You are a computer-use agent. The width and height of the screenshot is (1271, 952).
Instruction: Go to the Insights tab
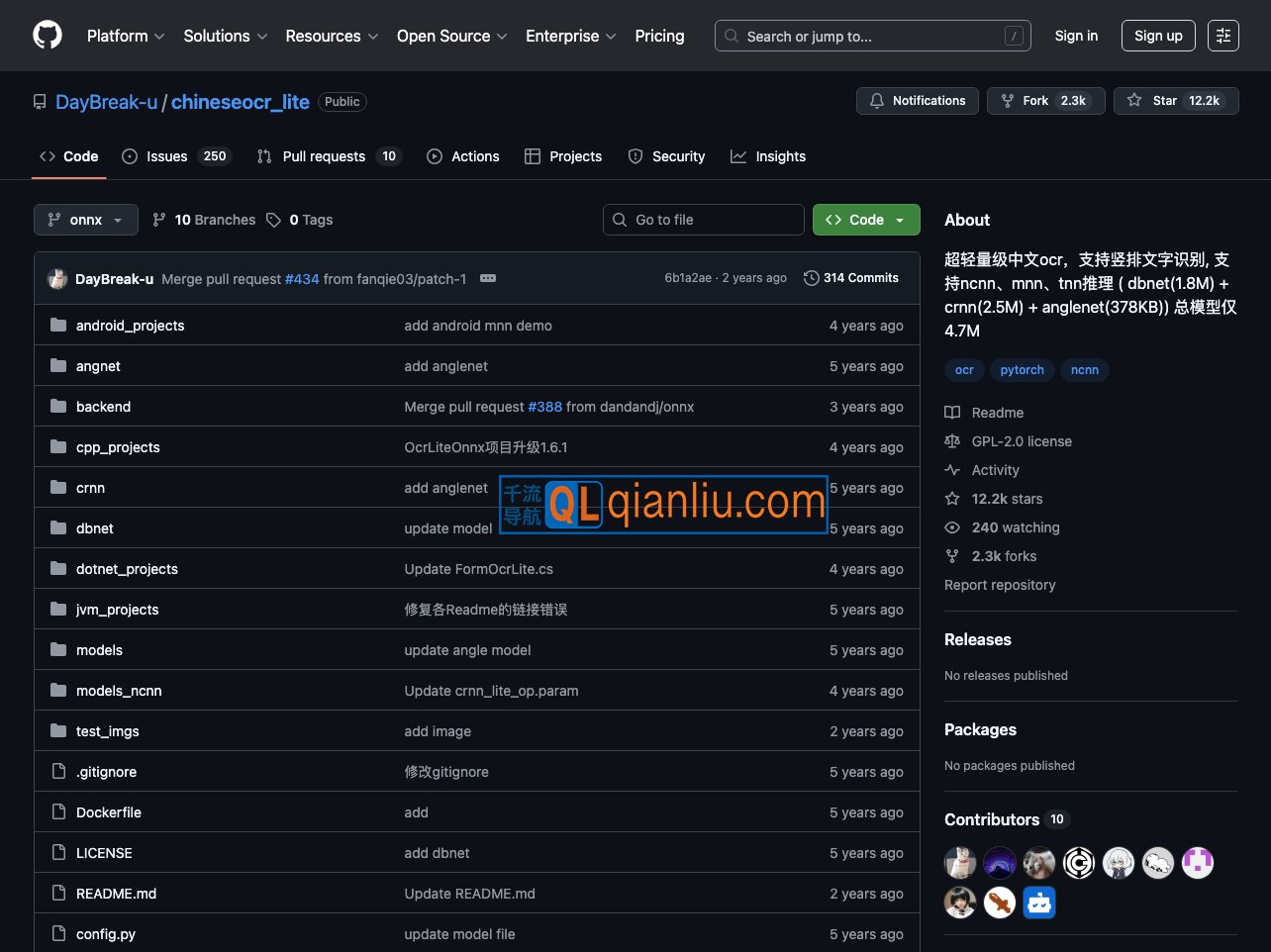pyautogui.click(x=768, y=156)
